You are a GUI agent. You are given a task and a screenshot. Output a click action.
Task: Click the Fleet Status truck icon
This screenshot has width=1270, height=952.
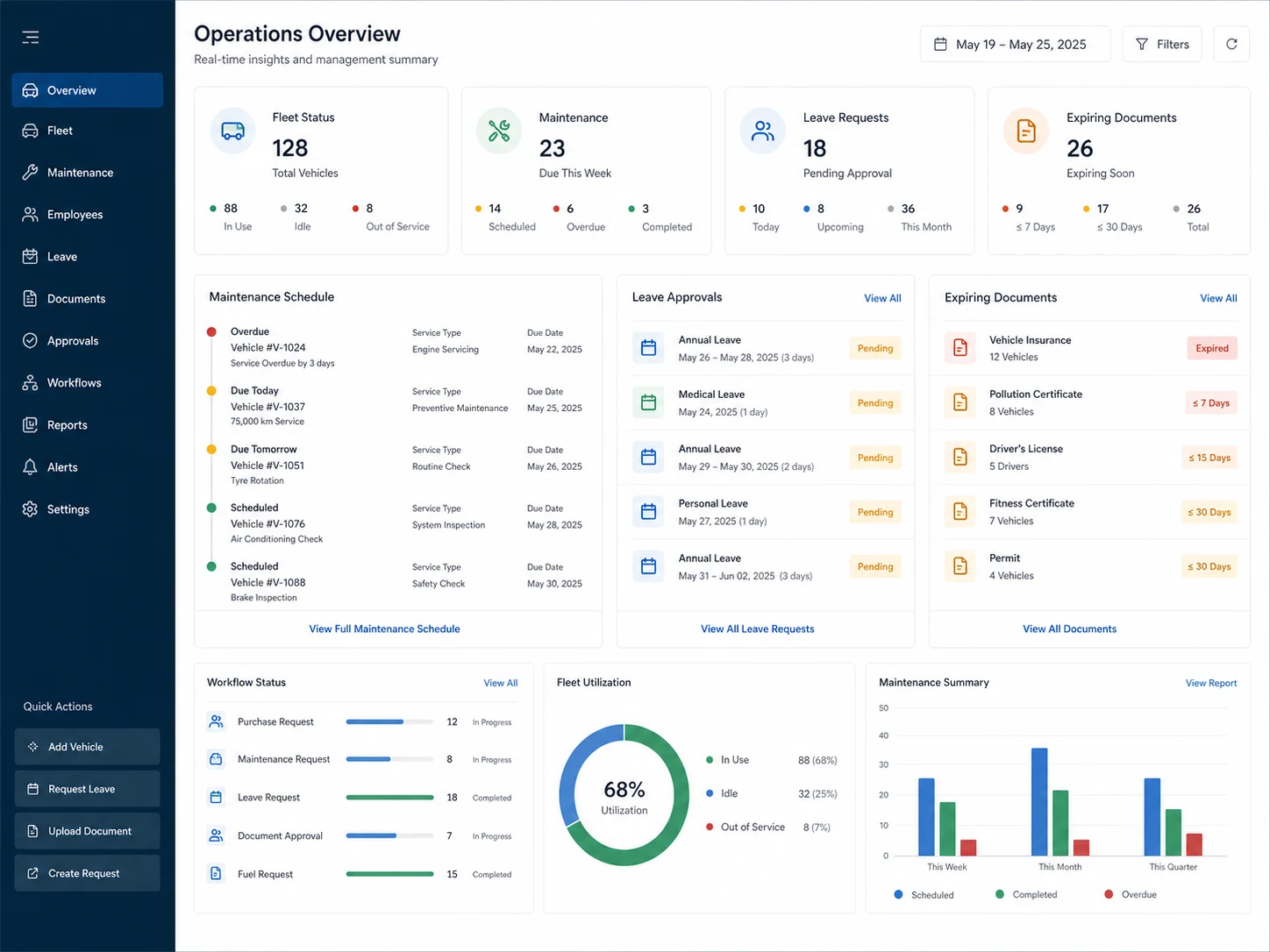tap(233, 131)
